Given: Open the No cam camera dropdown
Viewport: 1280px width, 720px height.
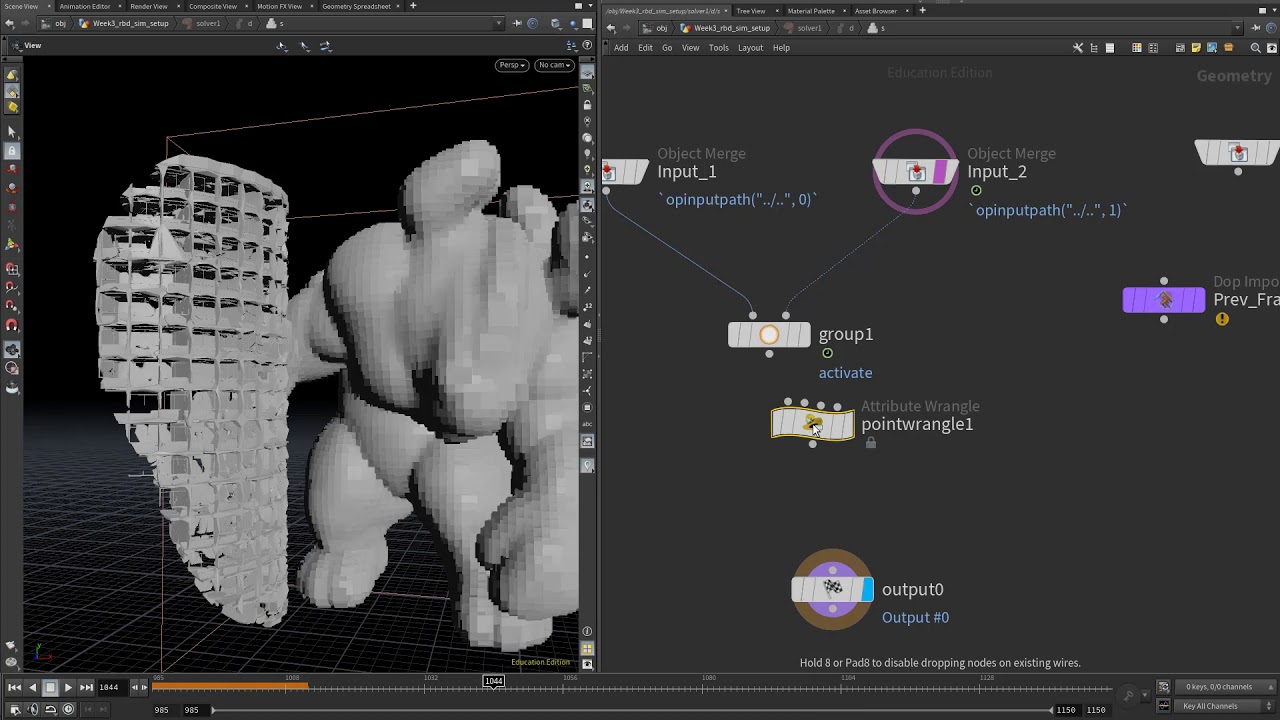Looking at the screenshot, I should [554, 65].
